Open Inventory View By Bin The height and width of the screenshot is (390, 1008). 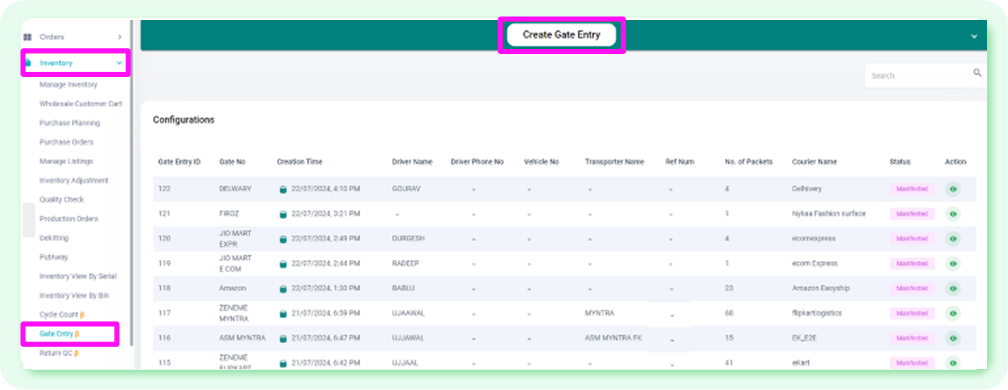(74, 296)
